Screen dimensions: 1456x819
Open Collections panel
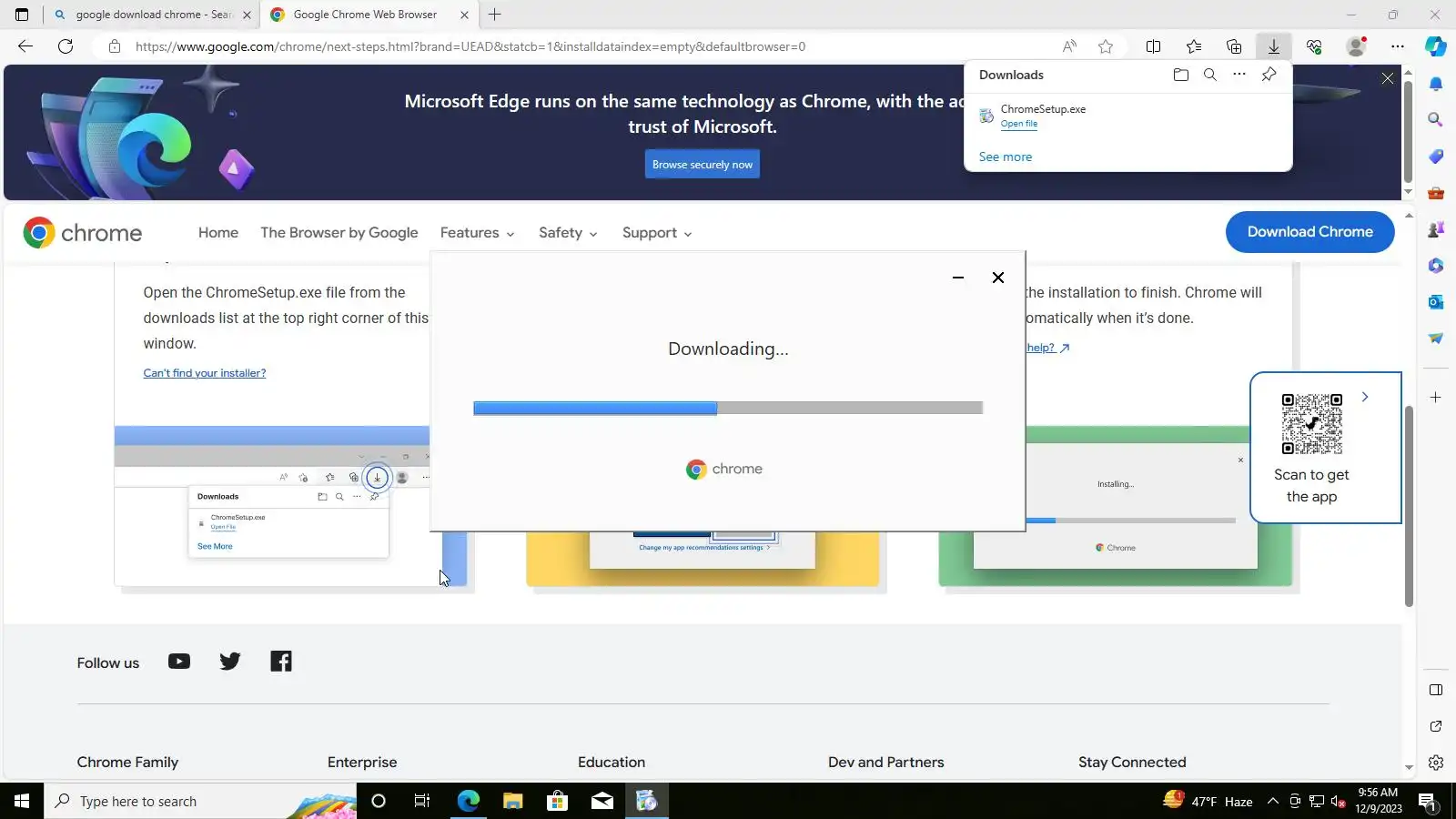(x=1234, y=46)
